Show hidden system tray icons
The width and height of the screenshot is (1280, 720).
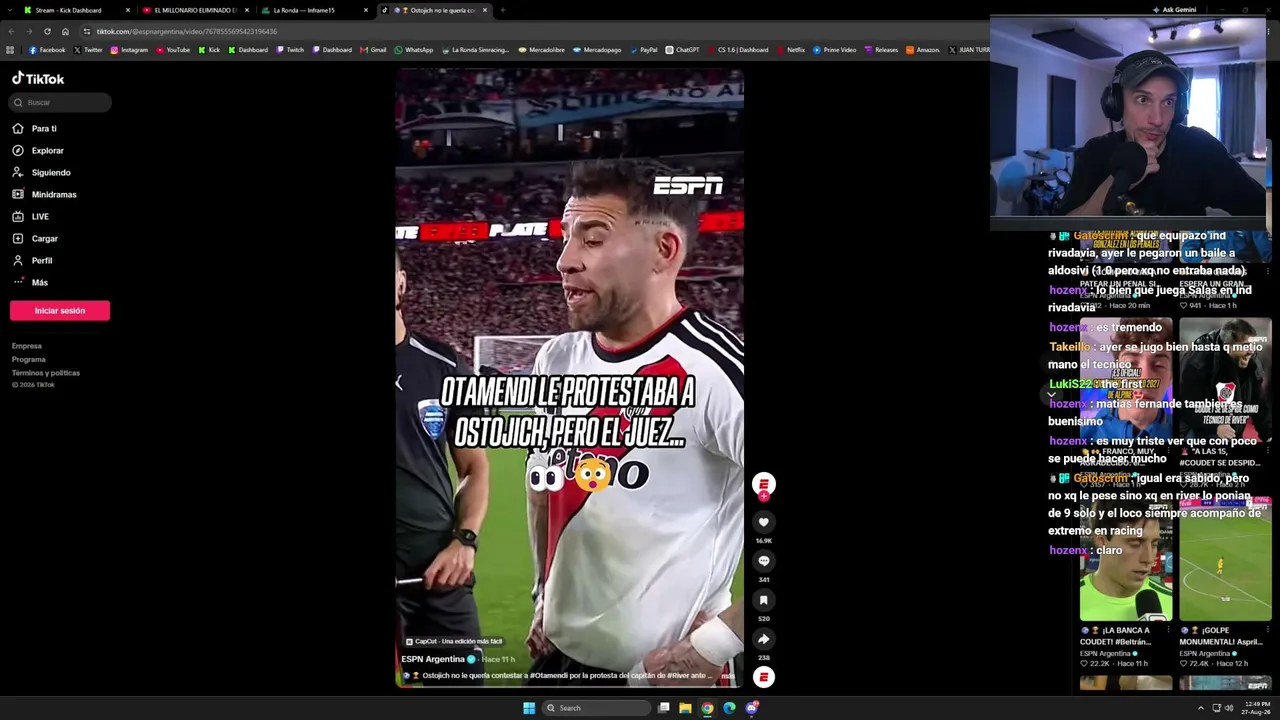click(x=1201, y=708)
